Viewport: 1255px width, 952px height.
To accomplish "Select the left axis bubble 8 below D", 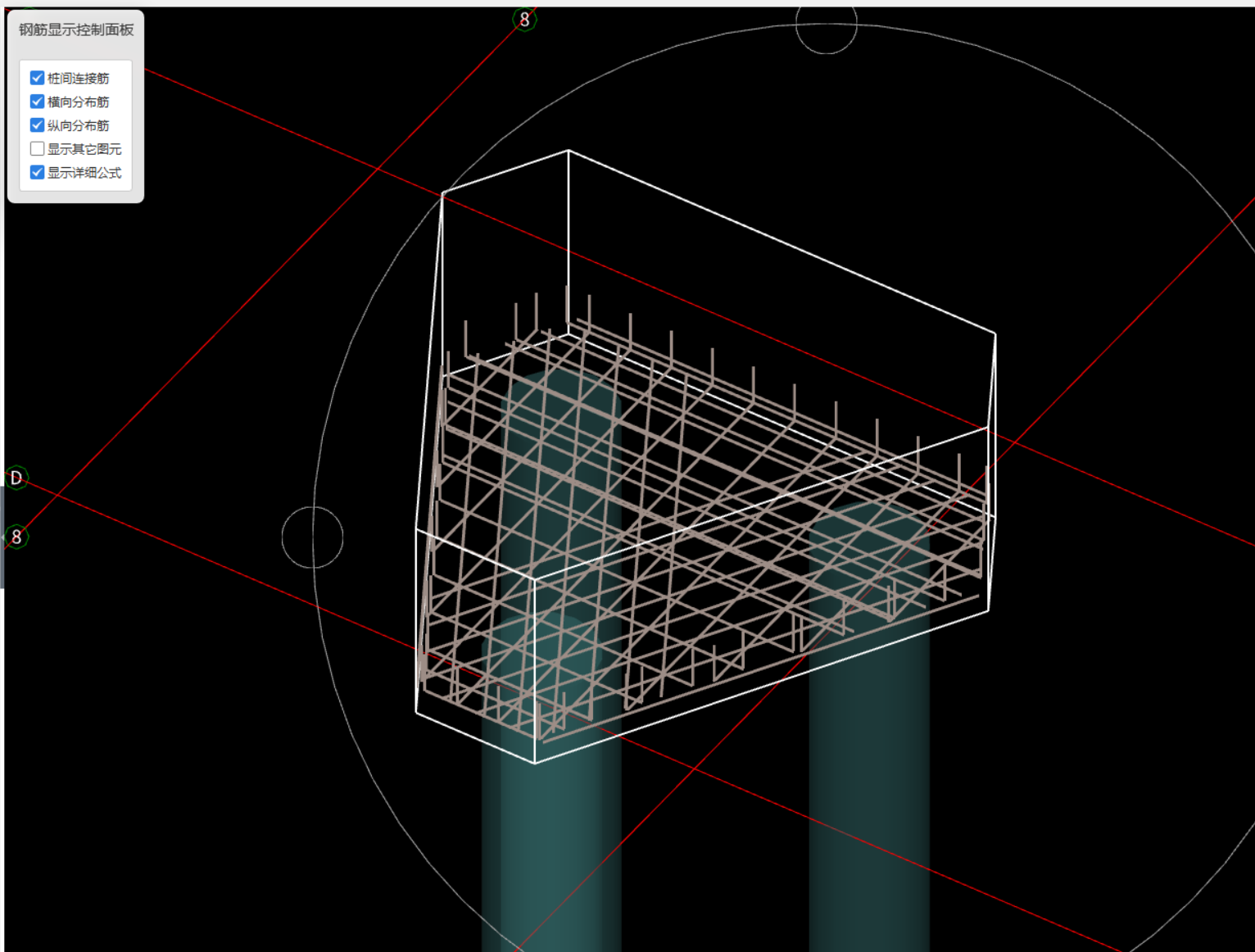I will (x=16, y=537).
